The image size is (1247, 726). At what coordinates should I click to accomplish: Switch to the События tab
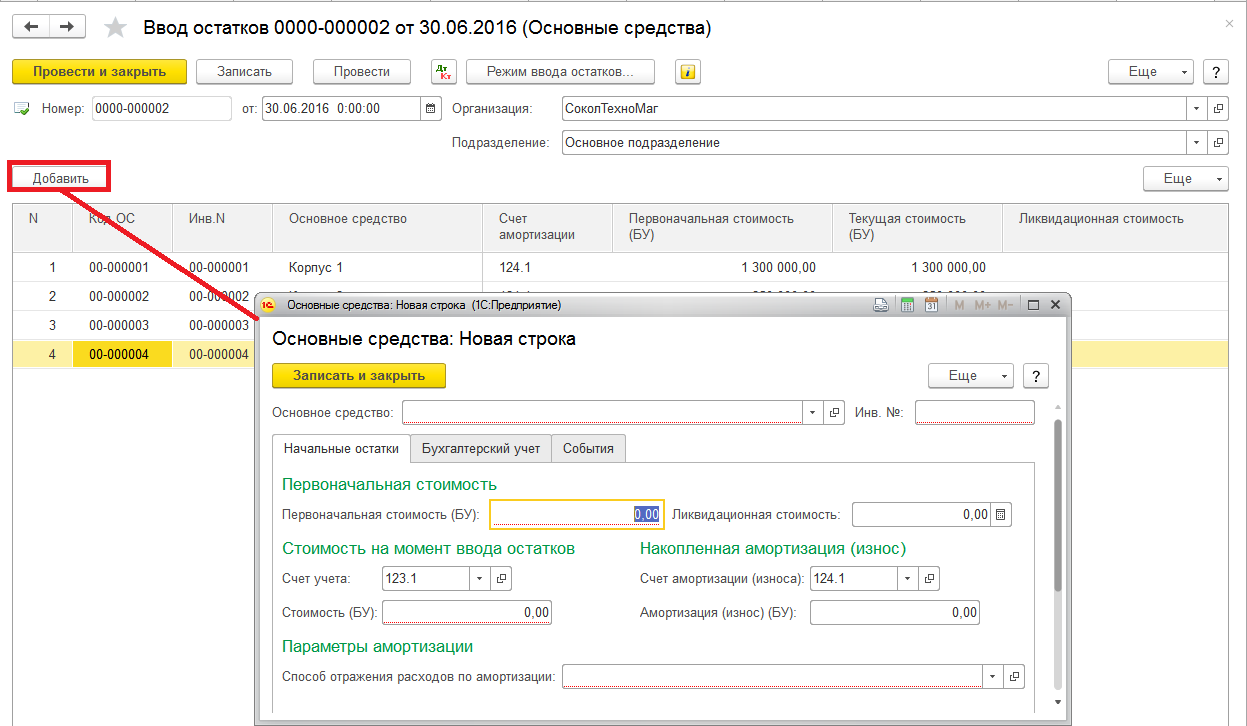click(x=588, y=449)
